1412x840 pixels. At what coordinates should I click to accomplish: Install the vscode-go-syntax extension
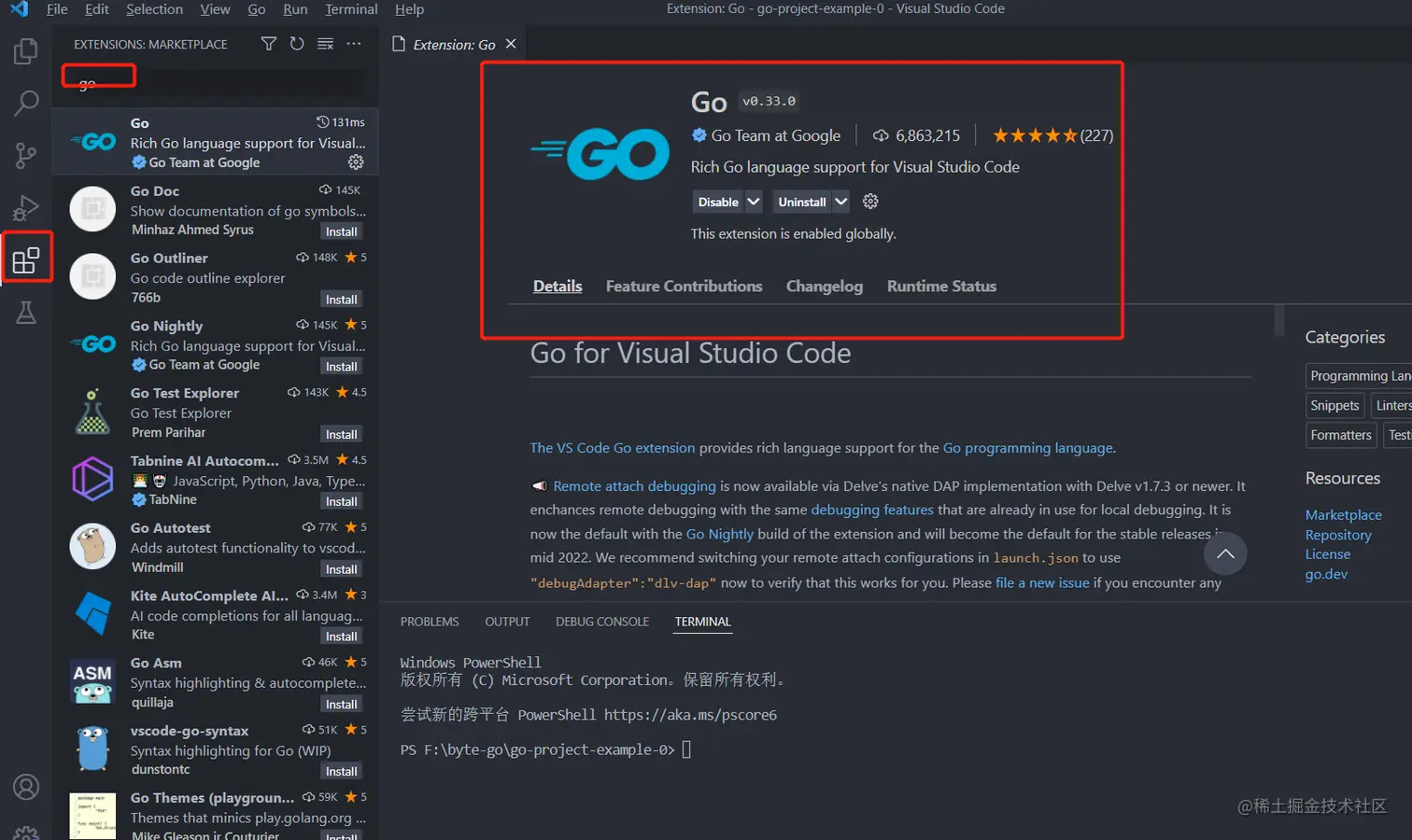(x=341, y=772)
